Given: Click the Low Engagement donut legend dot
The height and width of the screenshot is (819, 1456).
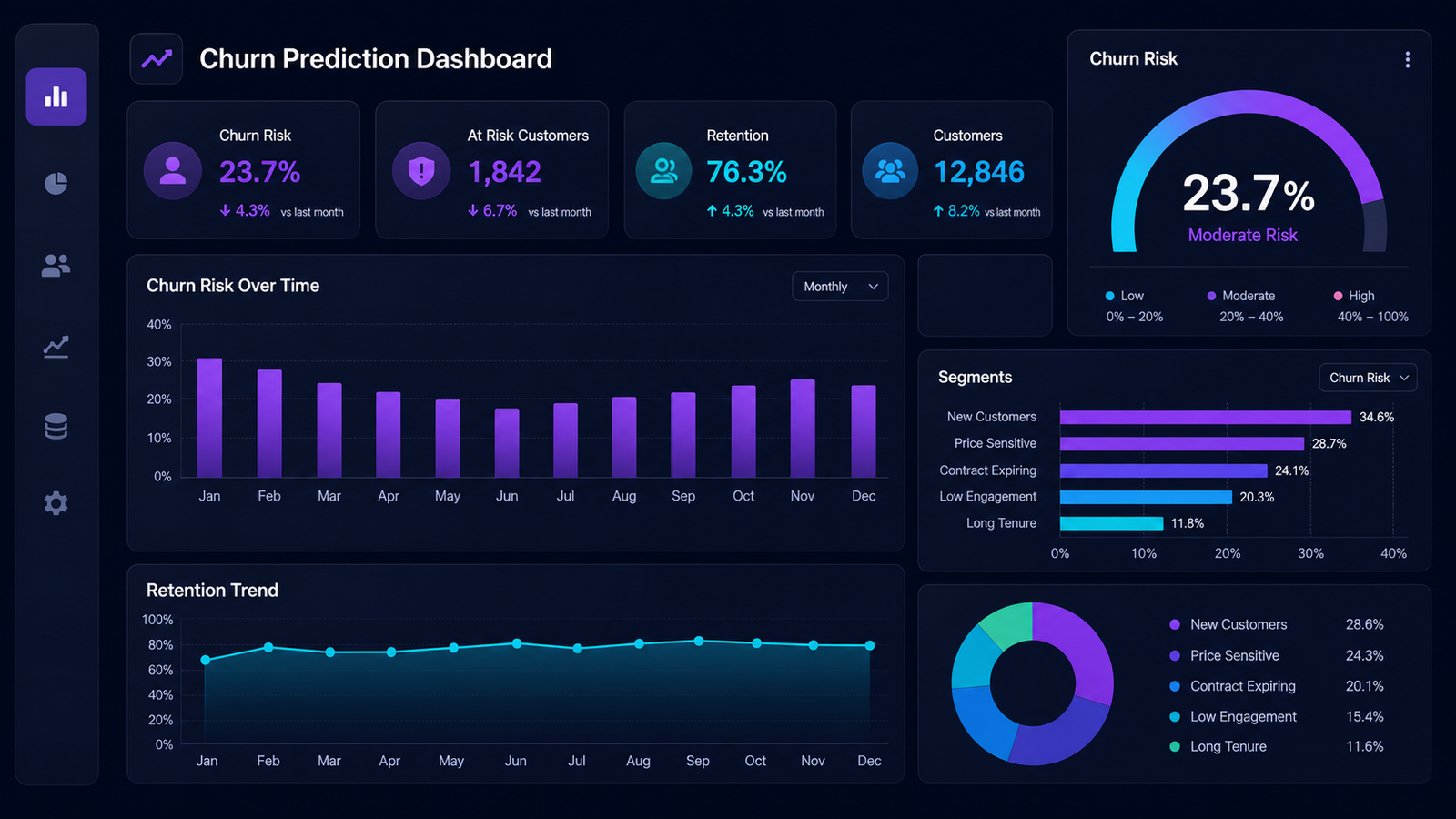Looking at the screenshot, I should (1175, 717).
